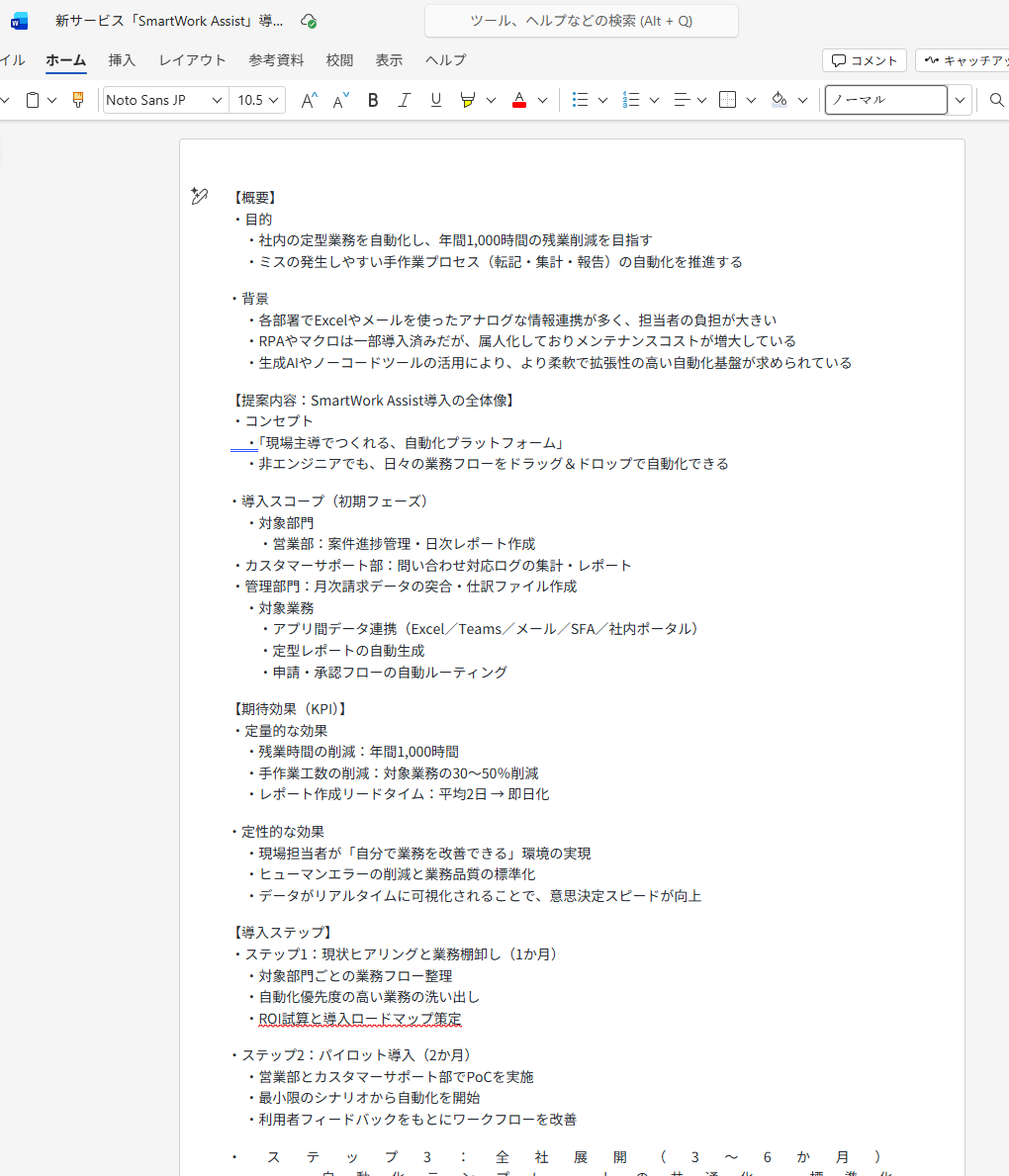Screen dimensions: 1009x1176
Task: Apply the red font color swatch
Action: [519, 100]
